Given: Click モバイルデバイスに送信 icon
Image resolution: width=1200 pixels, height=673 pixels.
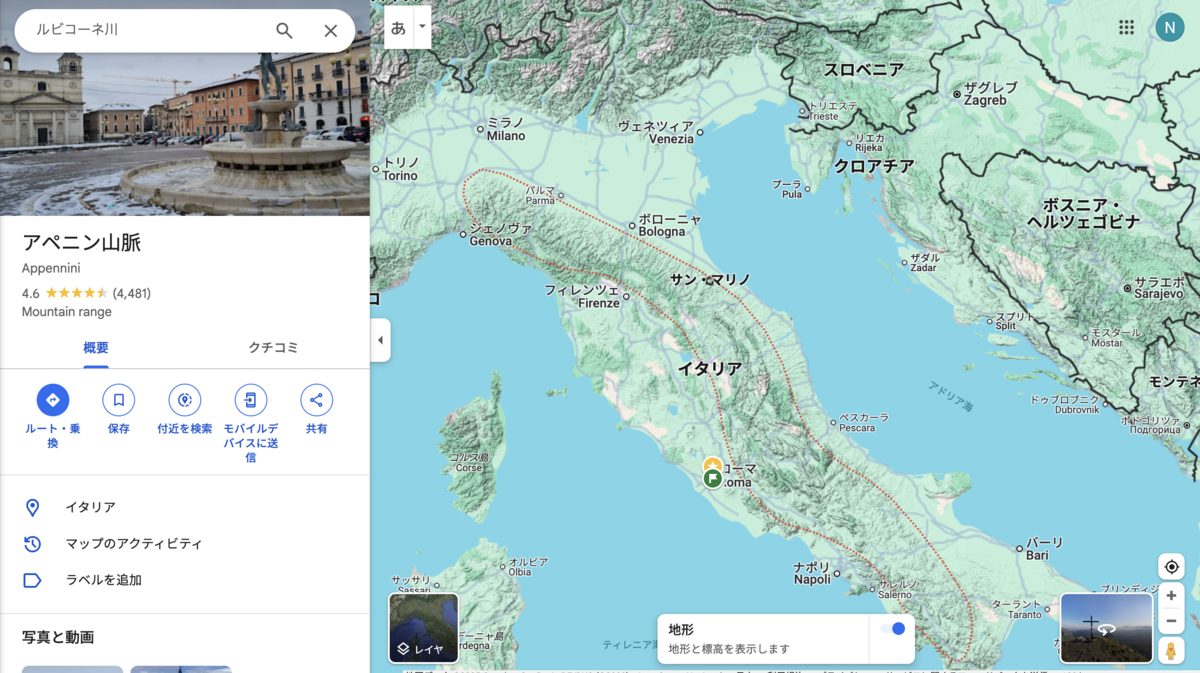Looking at the screenshot, I should click(x=250, y=400).
